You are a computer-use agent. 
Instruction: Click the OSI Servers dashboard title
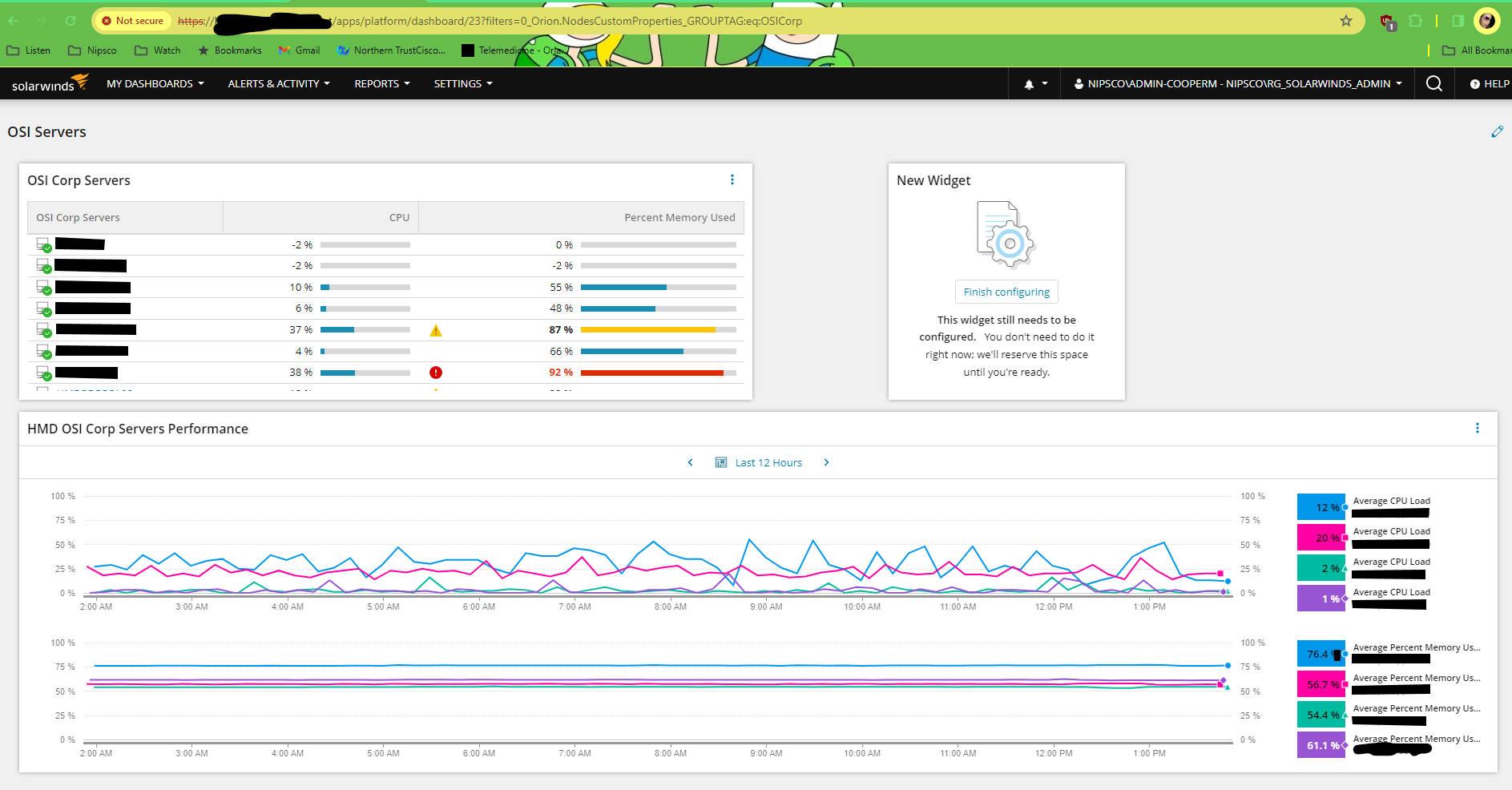(x=46, y=132)
